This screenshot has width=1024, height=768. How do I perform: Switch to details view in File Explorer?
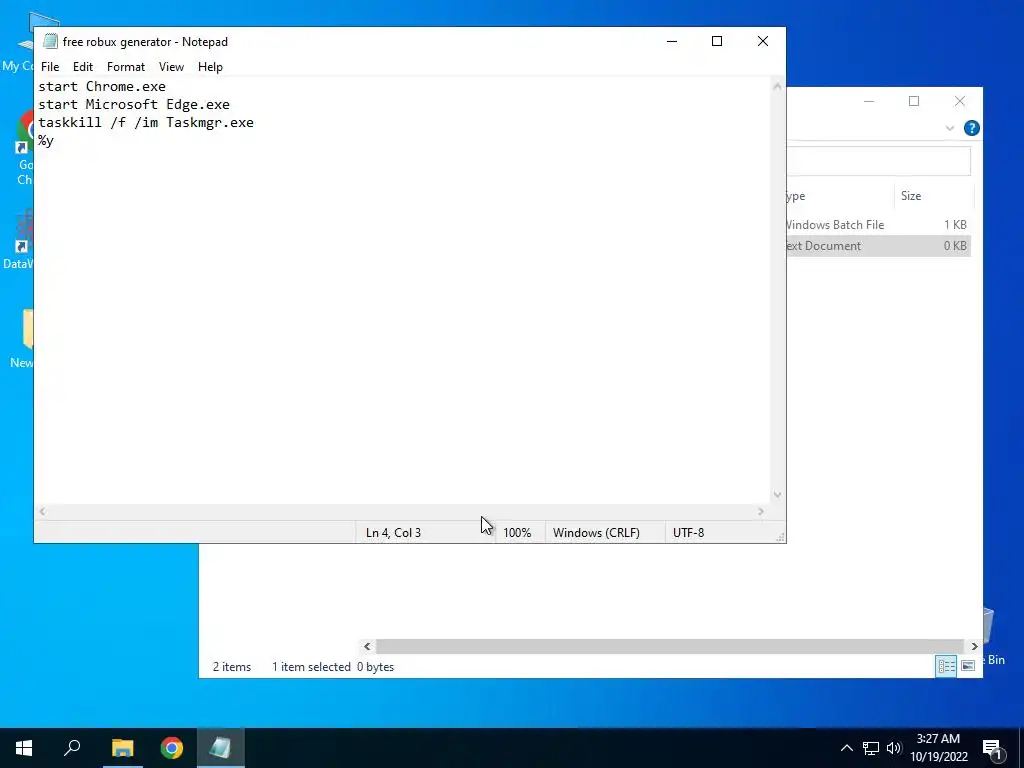[946, 666]
